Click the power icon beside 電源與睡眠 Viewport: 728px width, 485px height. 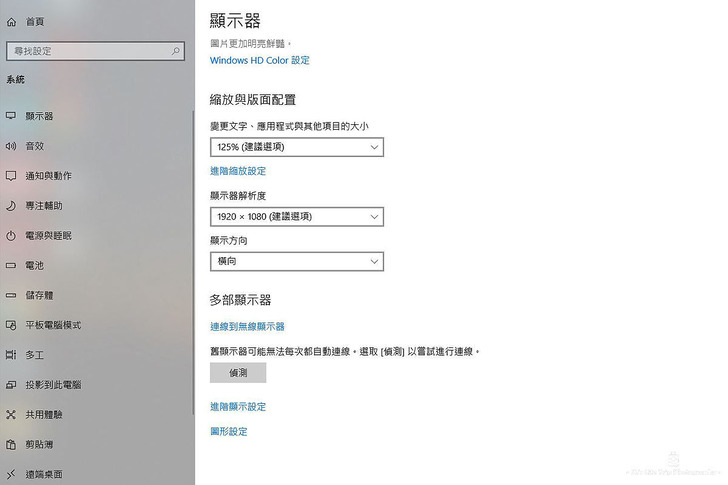[11, 236]
